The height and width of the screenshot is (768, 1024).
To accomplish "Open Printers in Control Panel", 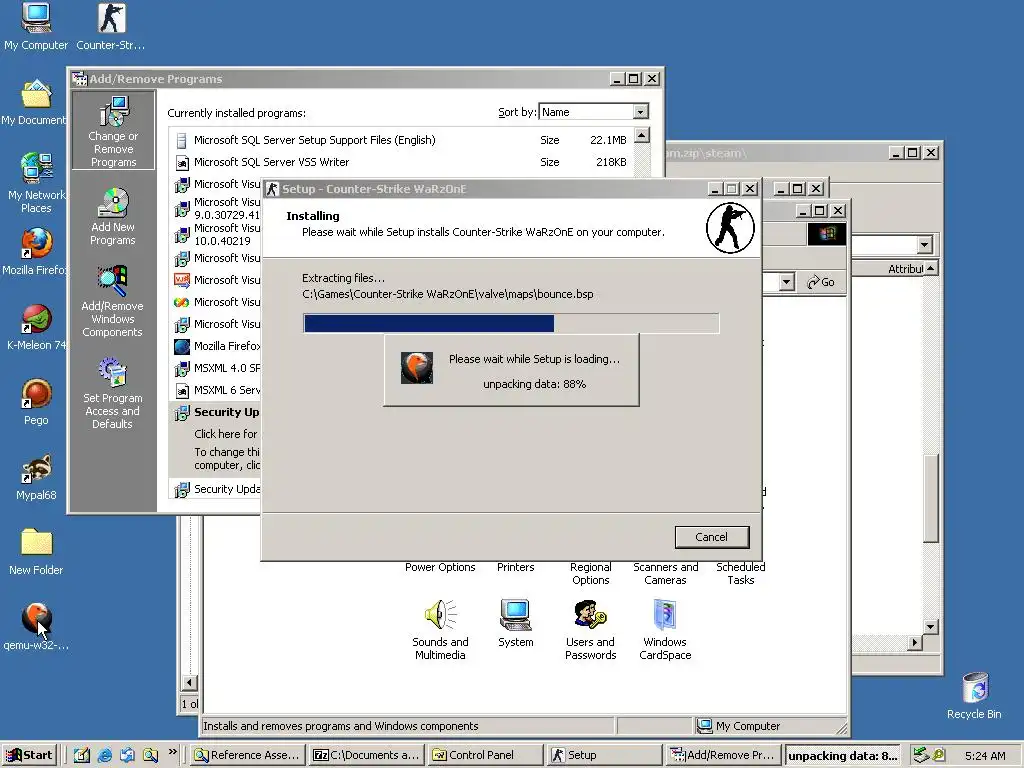I will (515, 567).
